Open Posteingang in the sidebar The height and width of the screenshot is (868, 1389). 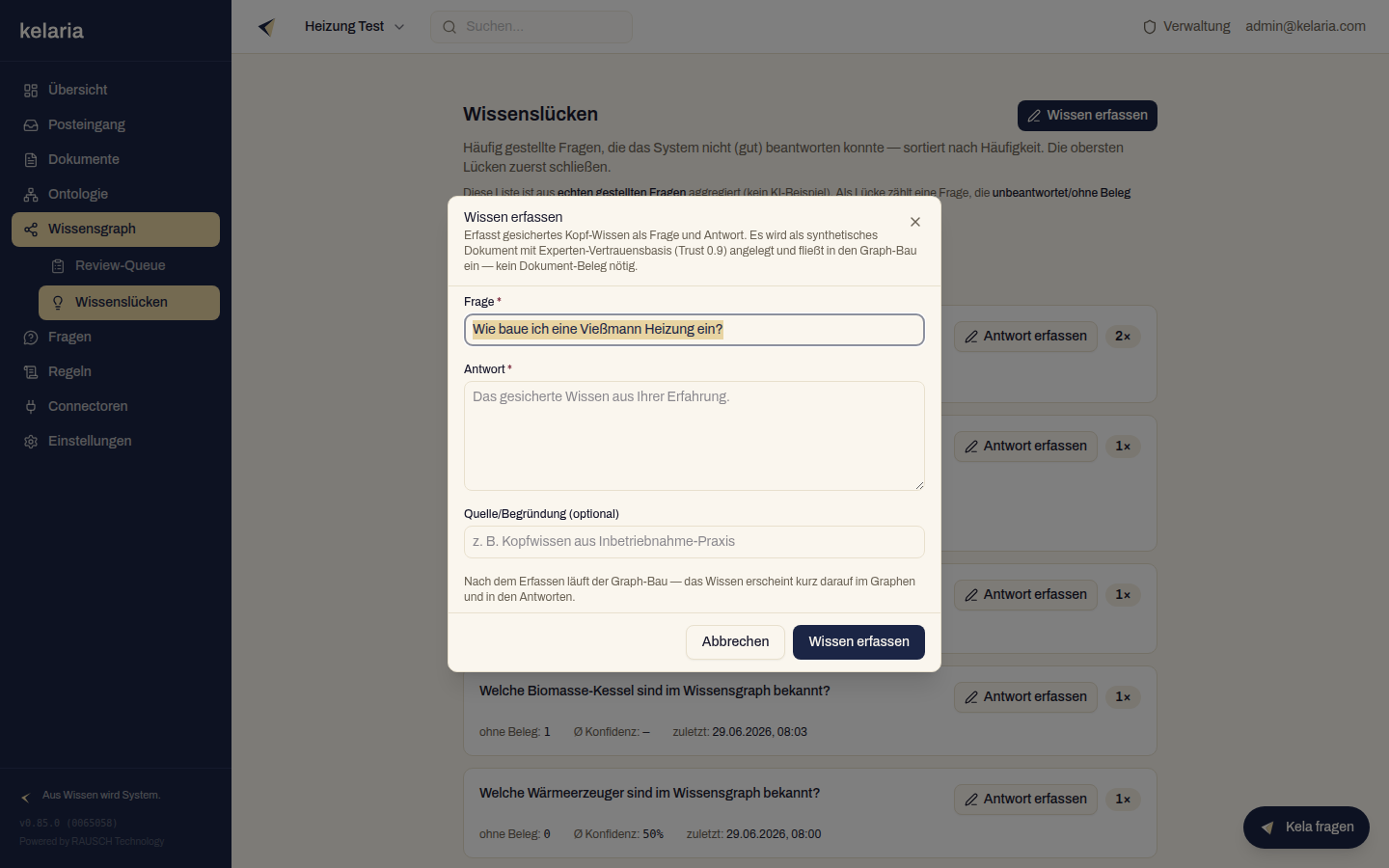(x=116, y=124)
